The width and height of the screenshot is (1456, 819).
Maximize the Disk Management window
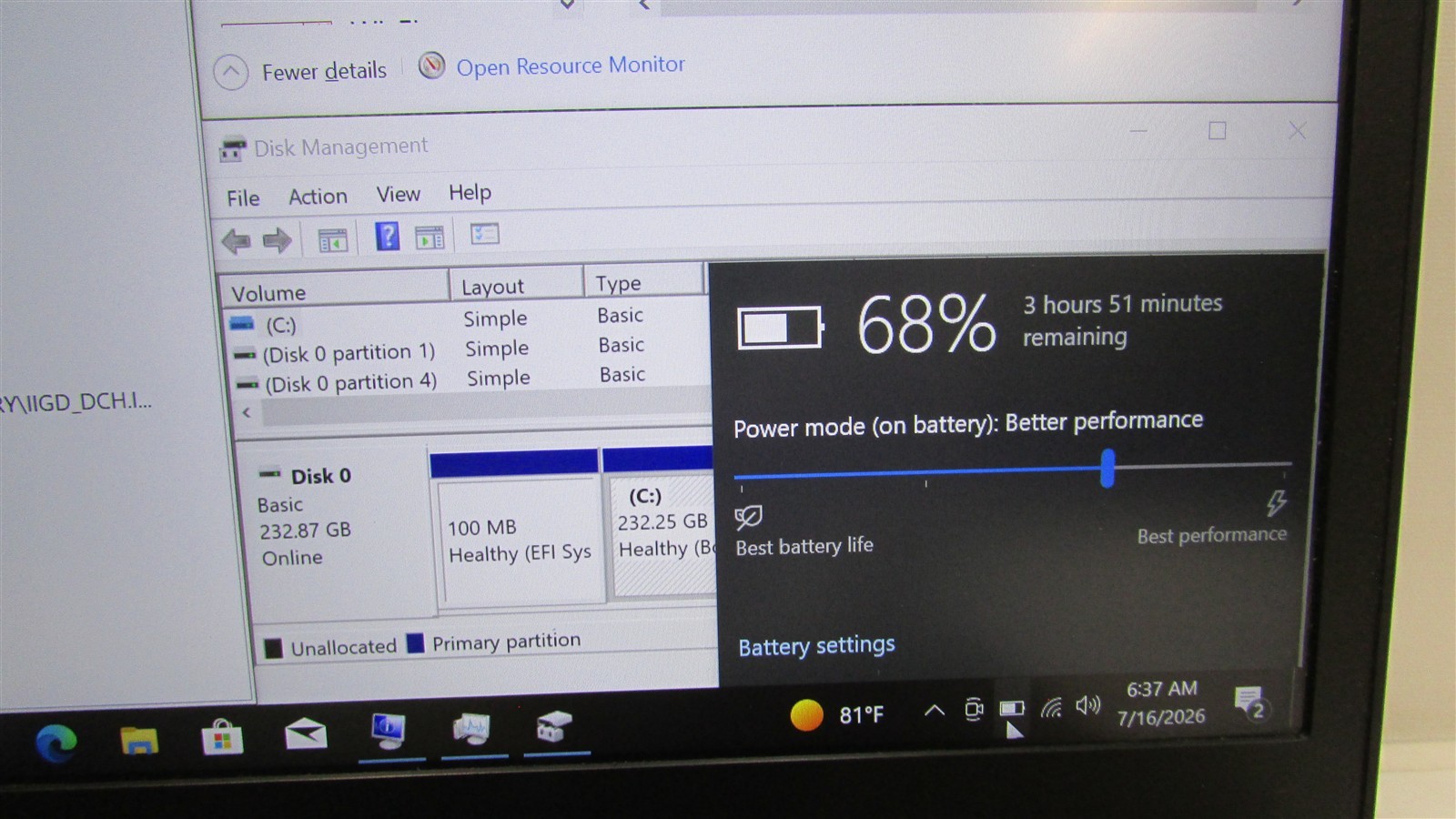point(1217,131)
